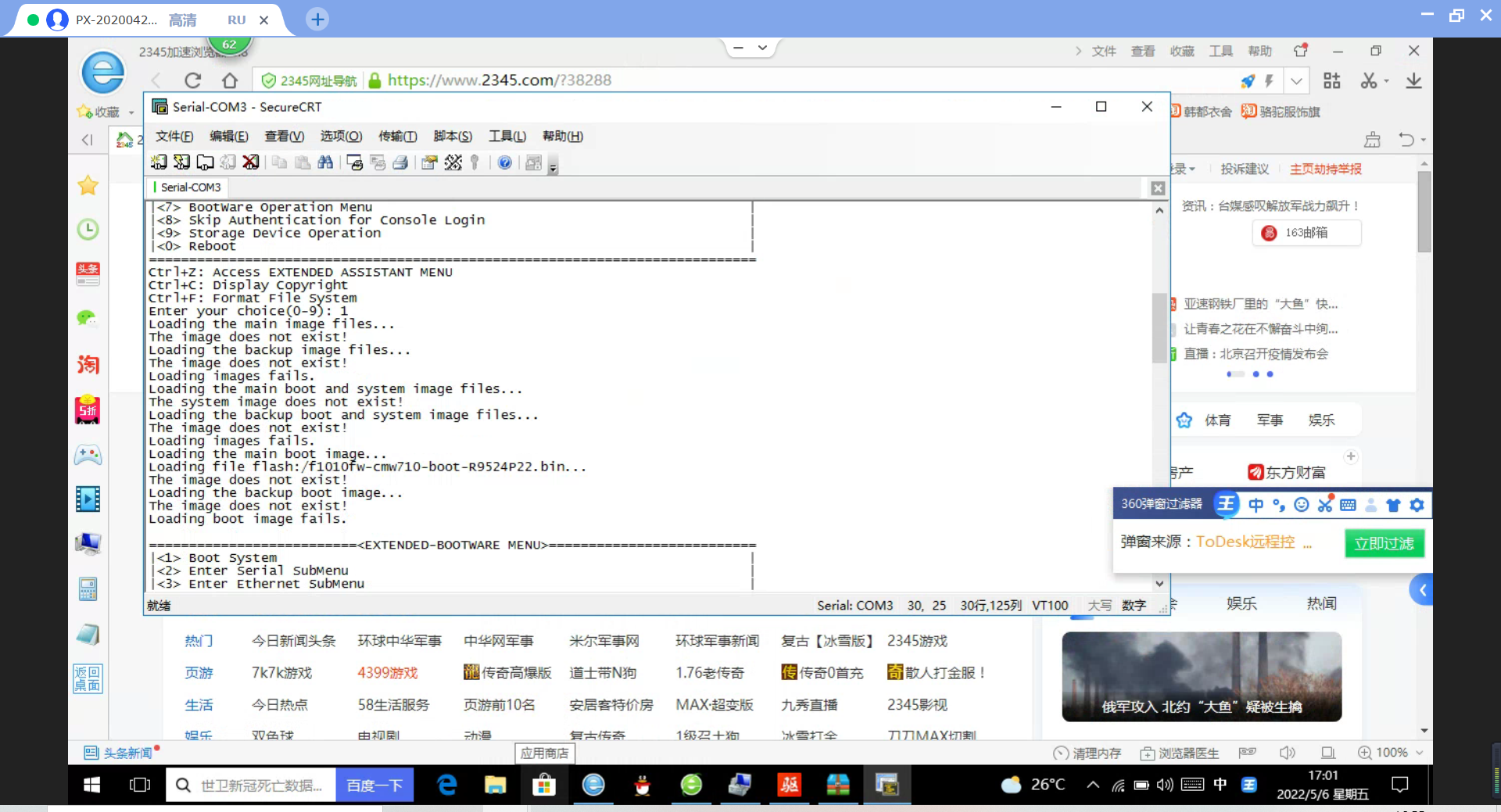Screen dimensions: 1501x812
Task: Click 头条新闻 in browser bottom bar
Action: 118,753
